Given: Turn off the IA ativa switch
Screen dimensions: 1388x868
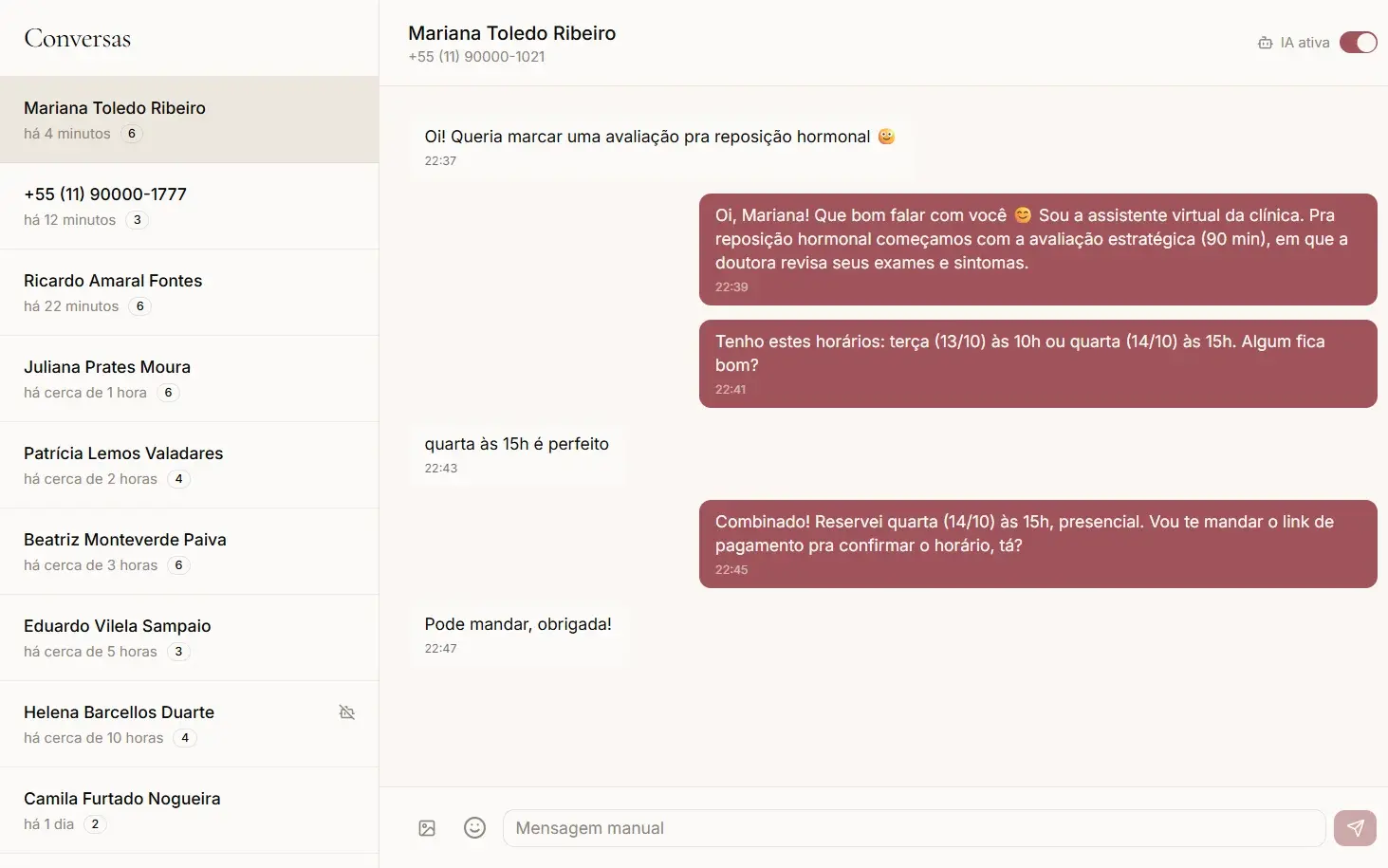Looking at the screenshot, I should 1358,43.
